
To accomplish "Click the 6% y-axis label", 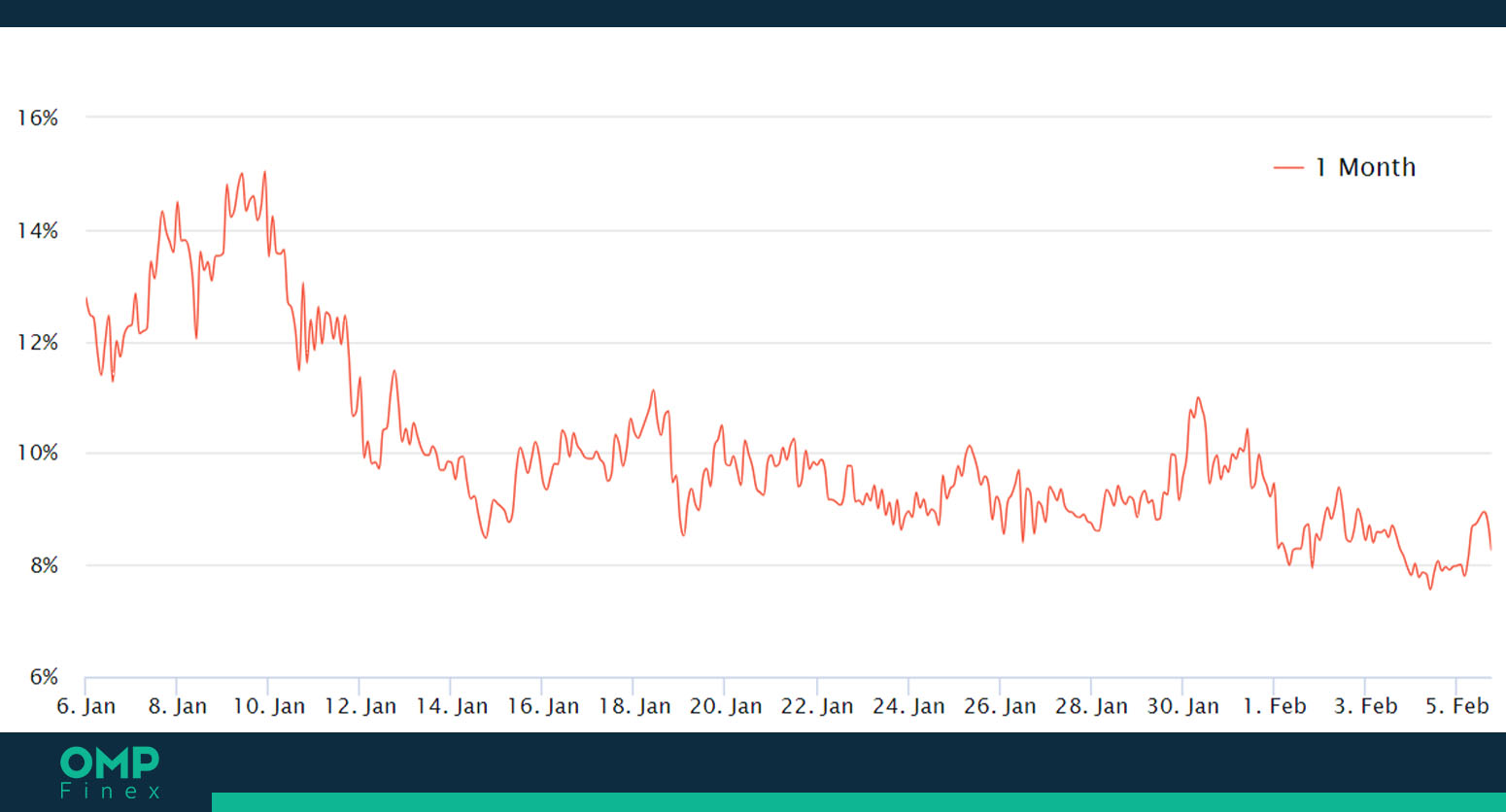I will tap(44, 677).
